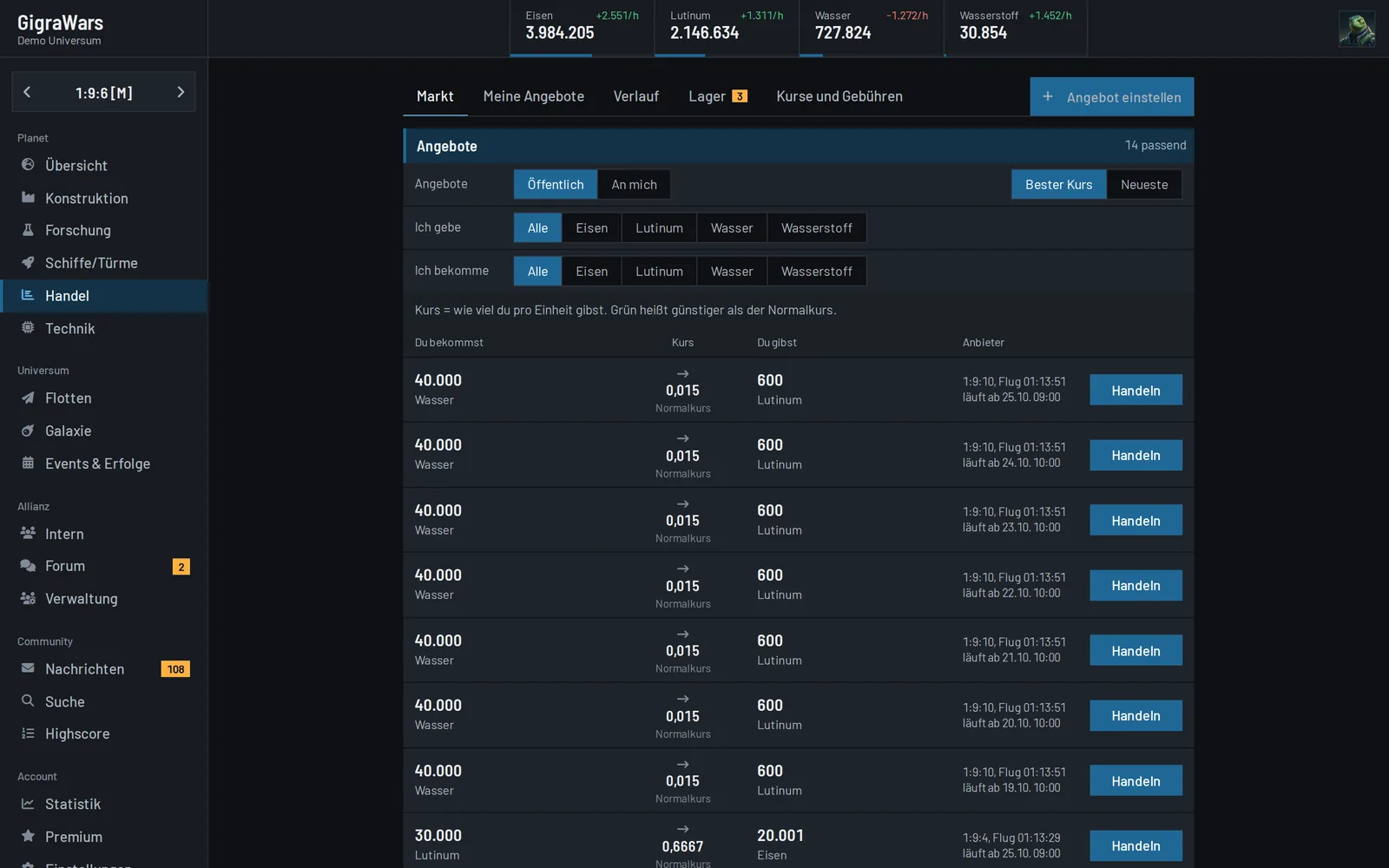The width and height of the screenshot is (1389, 868).
Task: Set Ich gebe filter to Wasser
Action: (732, 227)
